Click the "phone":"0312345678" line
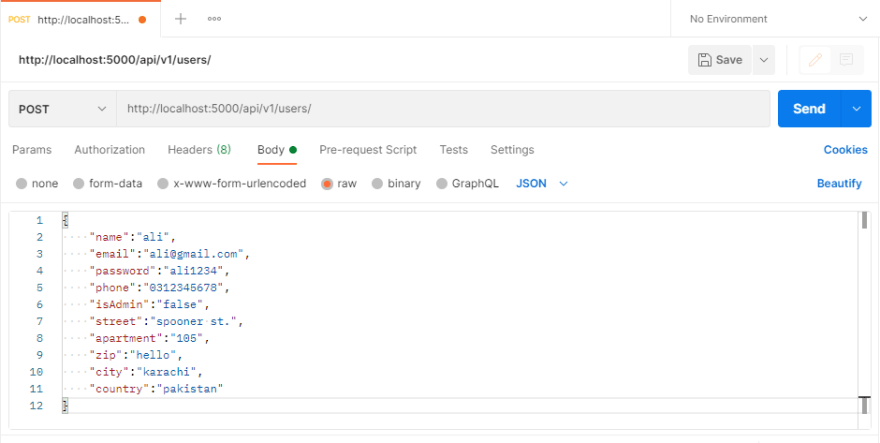The width and height of the screenshot is (880, 443). pyautogui.click(x=159, y=287)
